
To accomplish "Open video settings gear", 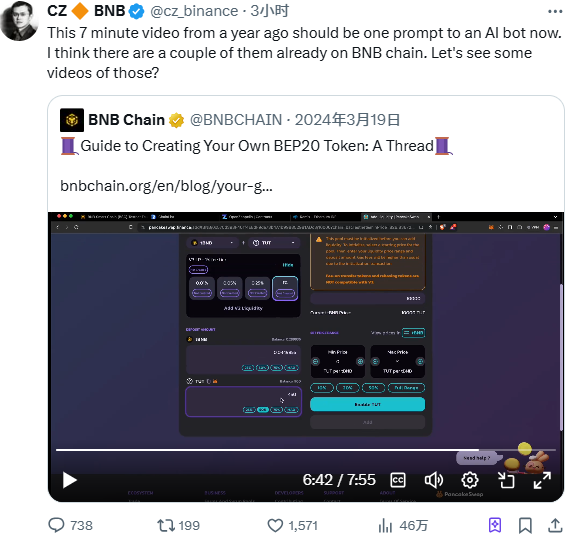I will pos(470,480).
